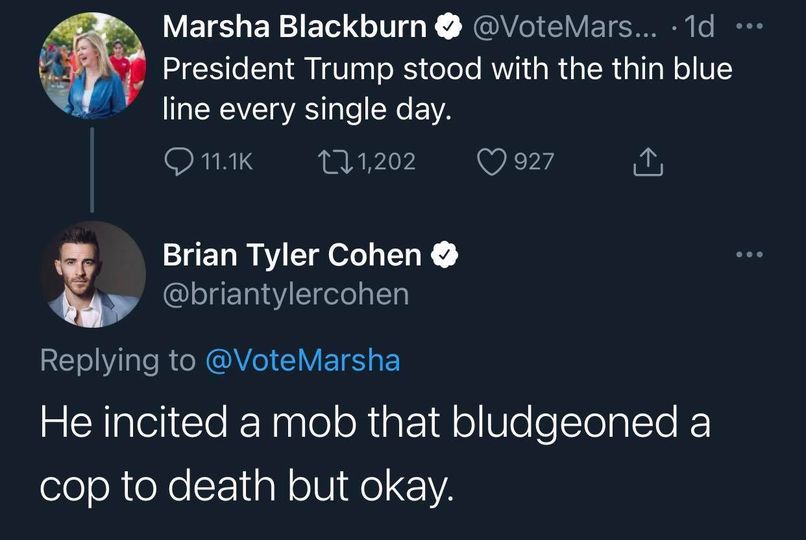Click the Brian Tyler Cohen display name

pos(292,255)
